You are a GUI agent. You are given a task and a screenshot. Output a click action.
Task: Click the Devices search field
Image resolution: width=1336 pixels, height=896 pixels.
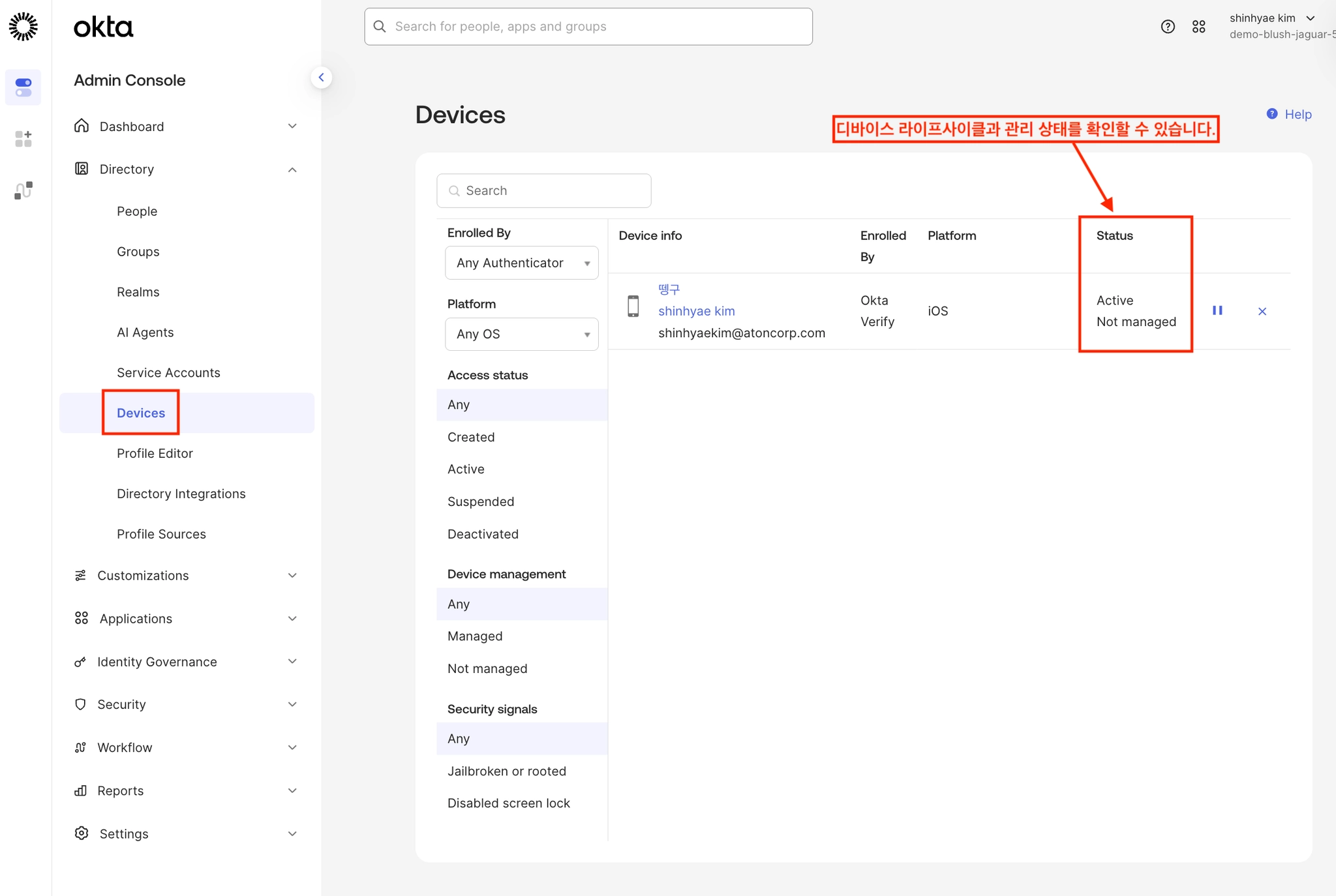pos(544,190)
